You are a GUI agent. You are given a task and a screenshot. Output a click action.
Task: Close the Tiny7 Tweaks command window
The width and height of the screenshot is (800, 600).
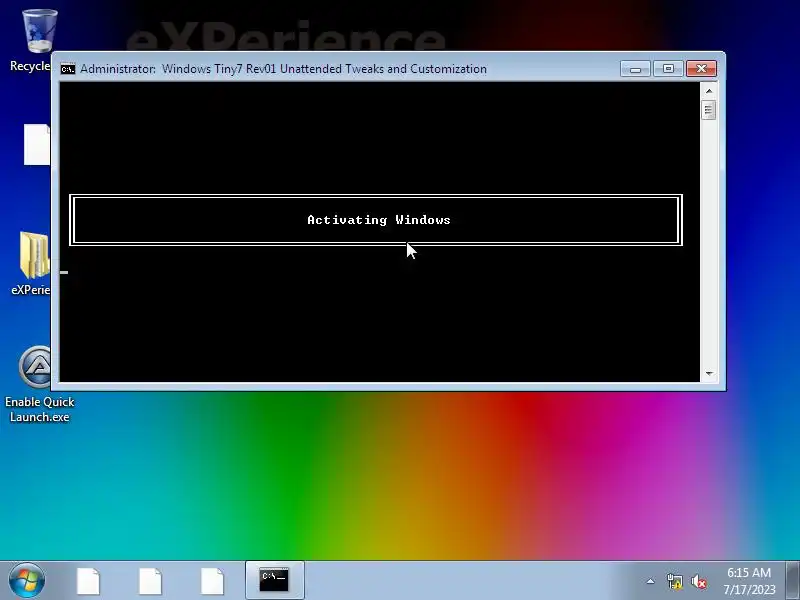[701, 68]
